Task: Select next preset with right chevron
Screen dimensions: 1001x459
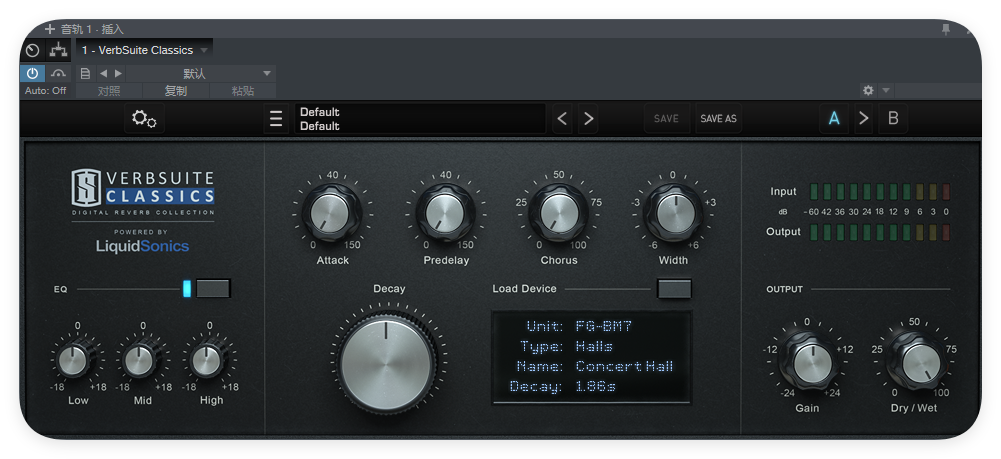Action: [589, 119]
